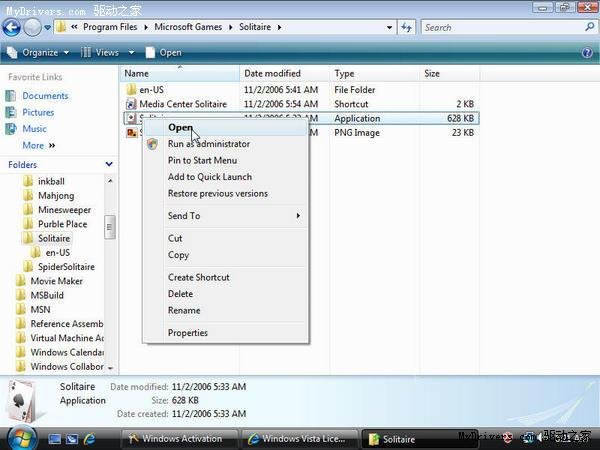Choose Cut from the context menu

(226, 238)
